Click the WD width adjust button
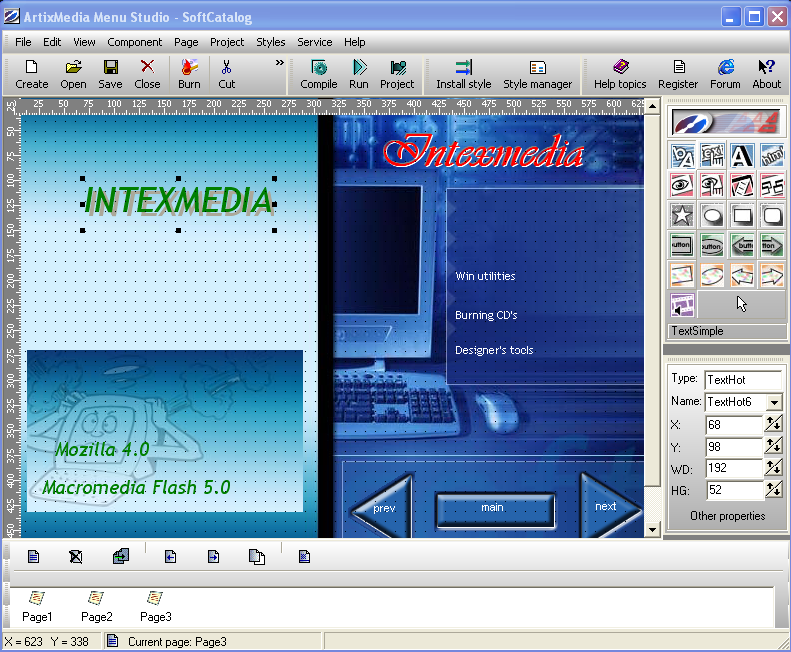This screenshot has height=652, width=791. coord(774,468)
